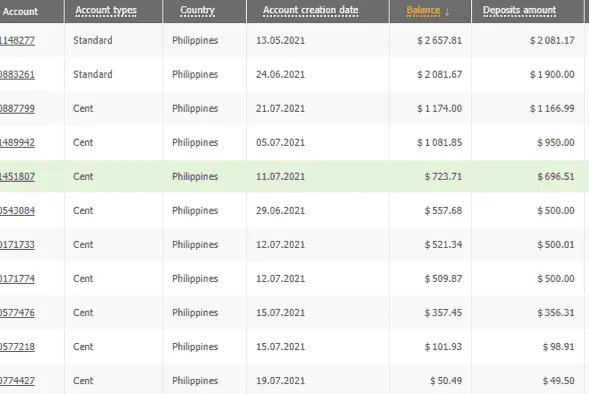Image resolution: width=589 pixels, height=394 pixels.
Task: Select the deposit amount $ 500.01
Action: pos(556,245)
